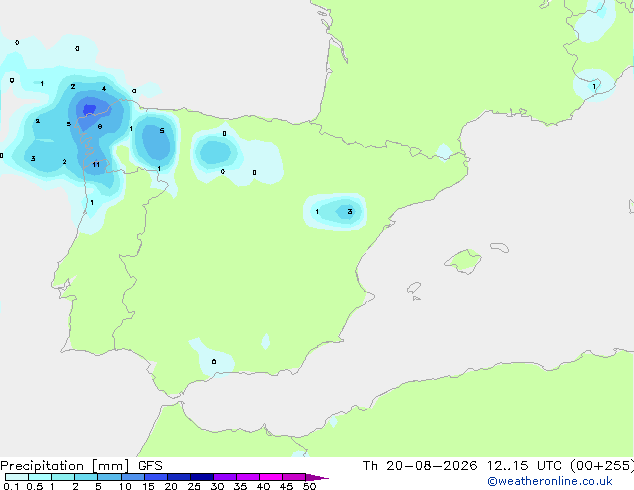Pick the 40–45 mm magenta legend swatch
634x490 pixels.
[x=271, y=477]
